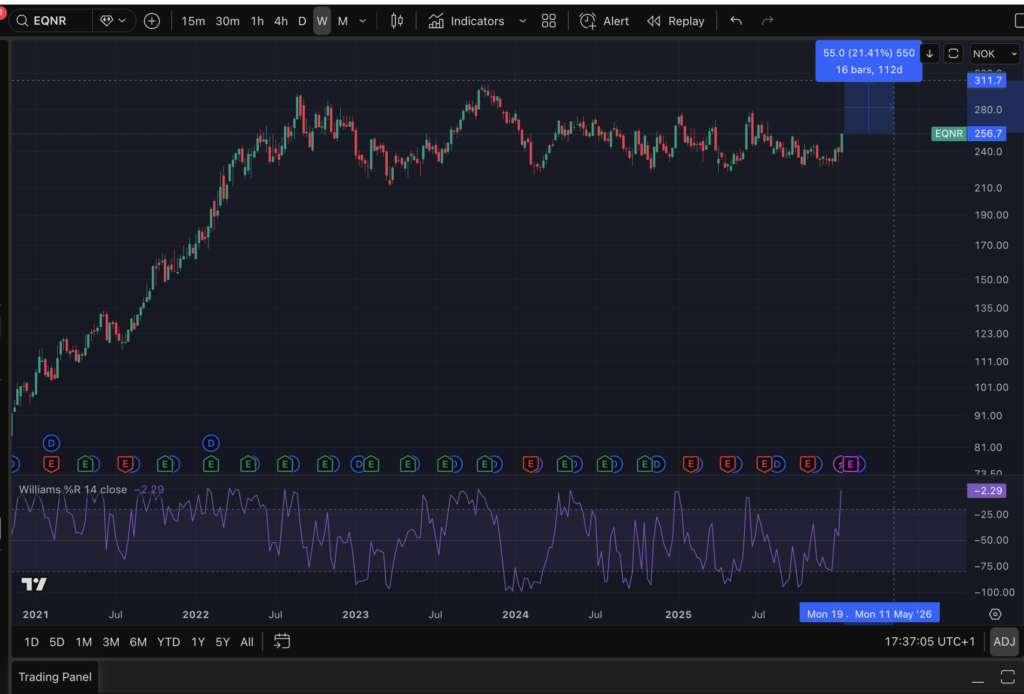Open the NOK currency dropdown
Image resolution: width=1024 pixels, height=694 pixels.
click(x=993, y=53)
